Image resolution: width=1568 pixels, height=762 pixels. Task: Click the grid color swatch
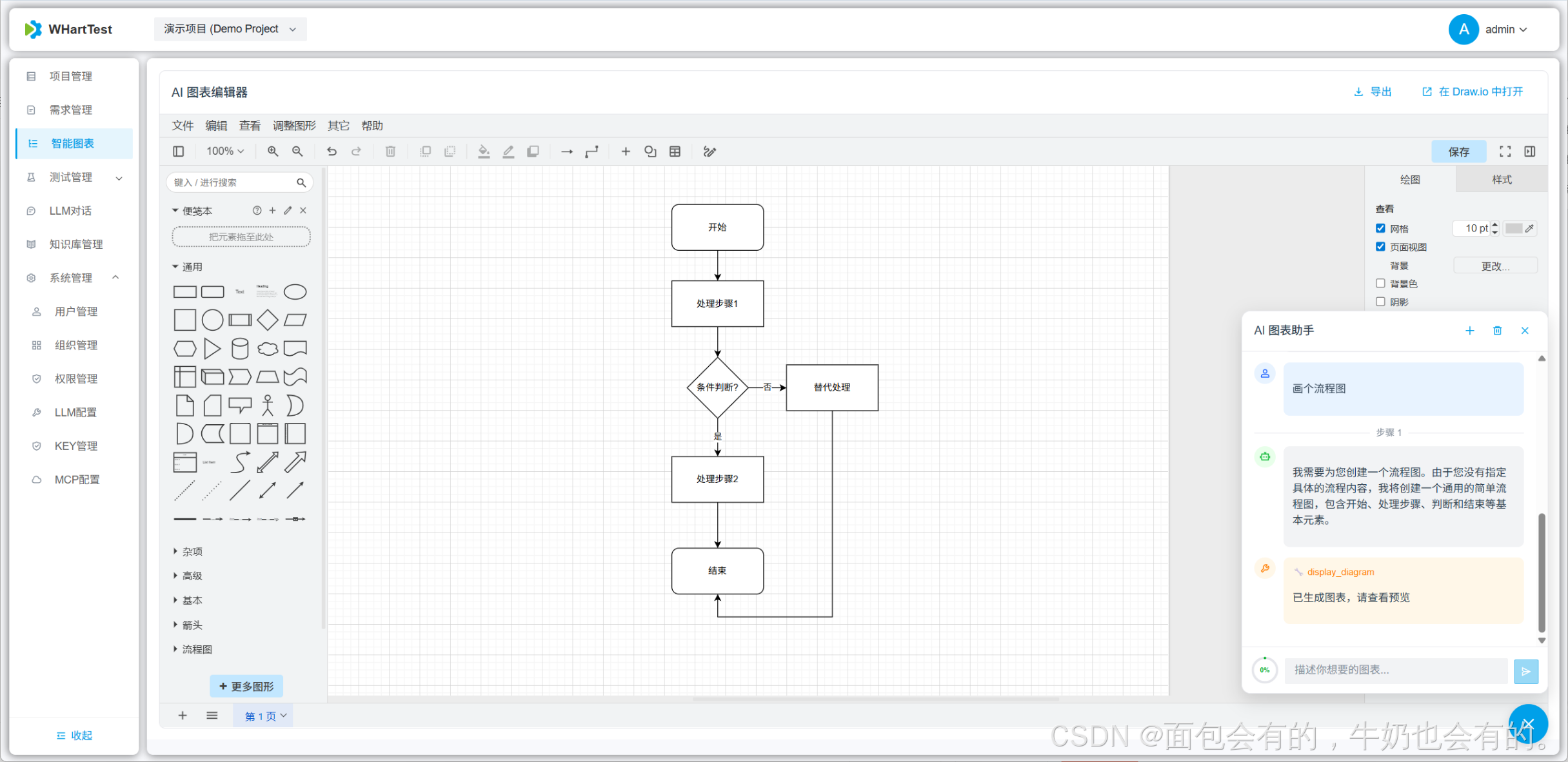click(x=1513, y=228)
